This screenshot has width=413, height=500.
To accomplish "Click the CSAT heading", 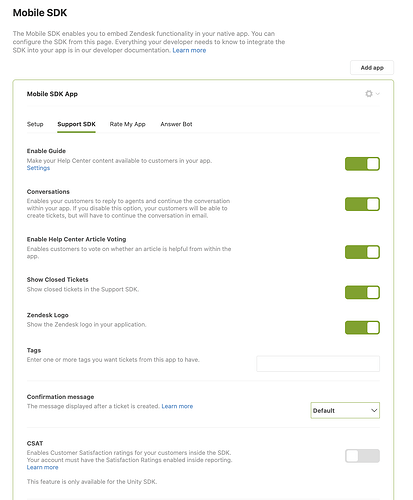I will click(35, 443).
